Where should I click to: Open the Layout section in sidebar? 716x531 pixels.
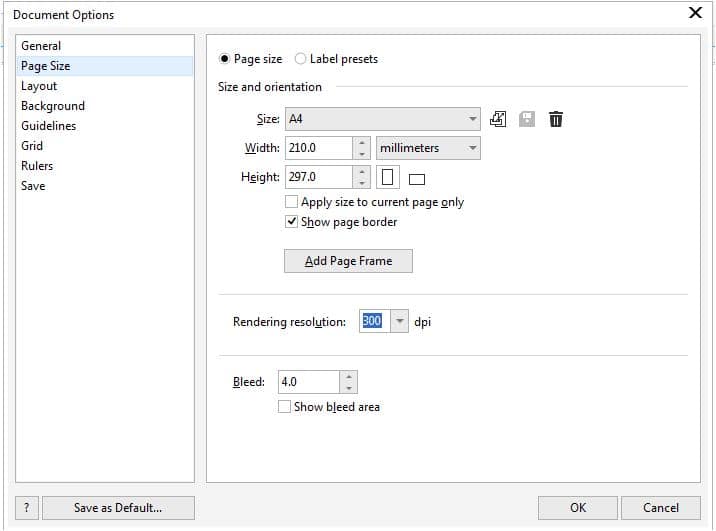click(39, 86)
